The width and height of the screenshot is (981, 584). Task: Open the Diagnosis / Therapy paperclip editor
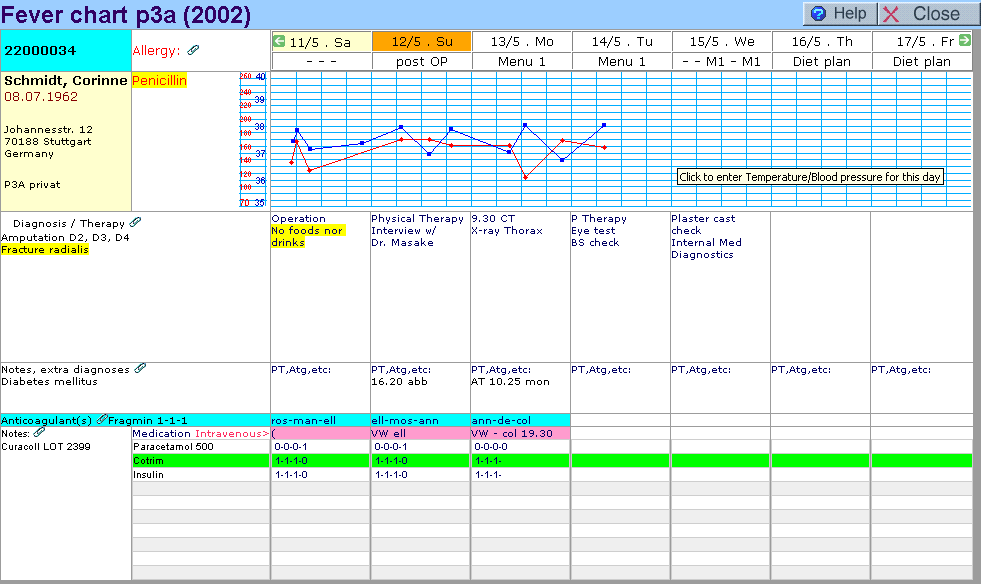pyautogui.click(x=136, y=223)
